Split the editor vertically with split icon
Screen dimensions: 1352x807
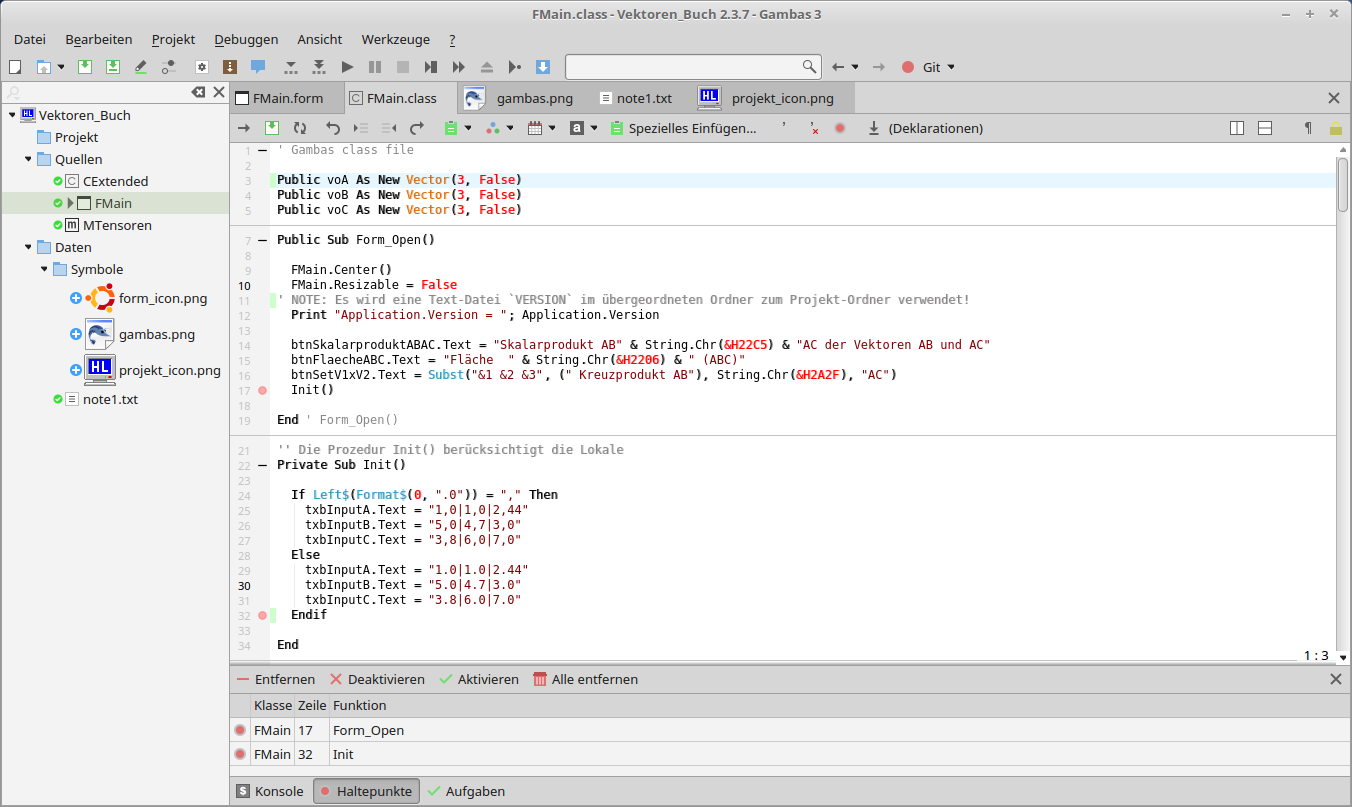click(1237, 128)
